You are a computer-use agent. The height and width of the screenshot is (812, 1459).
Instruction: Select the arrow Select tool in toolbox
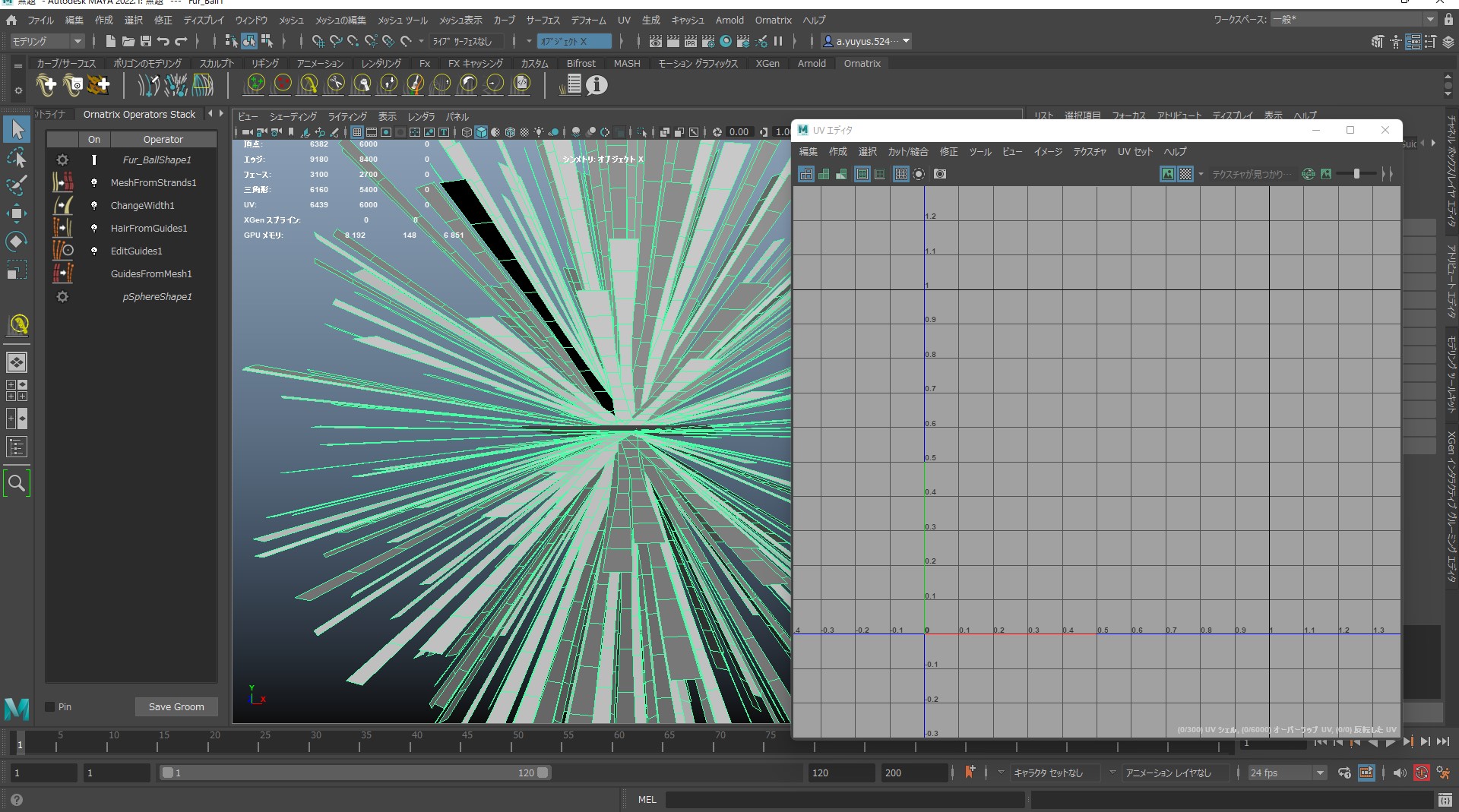coord(17,130)
